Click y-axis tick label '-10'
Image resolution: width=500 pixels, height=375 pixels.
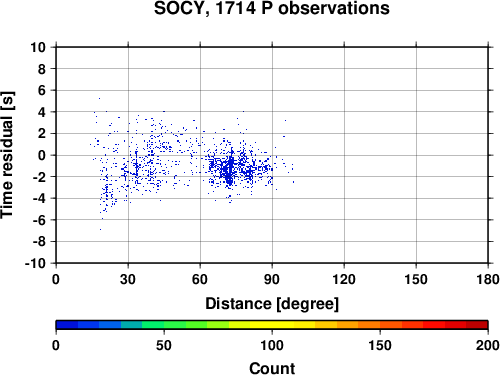tap(35, 263)
